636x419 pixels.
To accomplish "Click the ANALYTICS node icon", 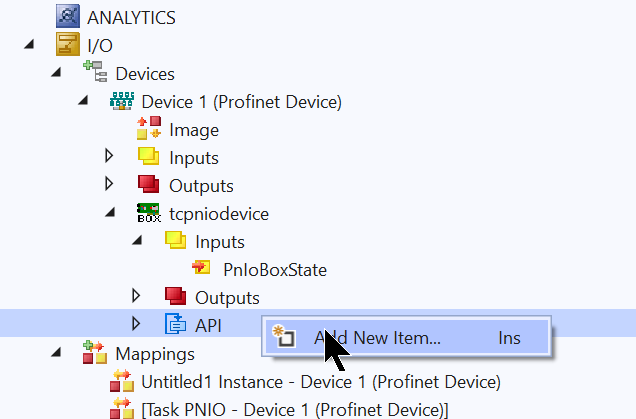I will coord(68,16).
